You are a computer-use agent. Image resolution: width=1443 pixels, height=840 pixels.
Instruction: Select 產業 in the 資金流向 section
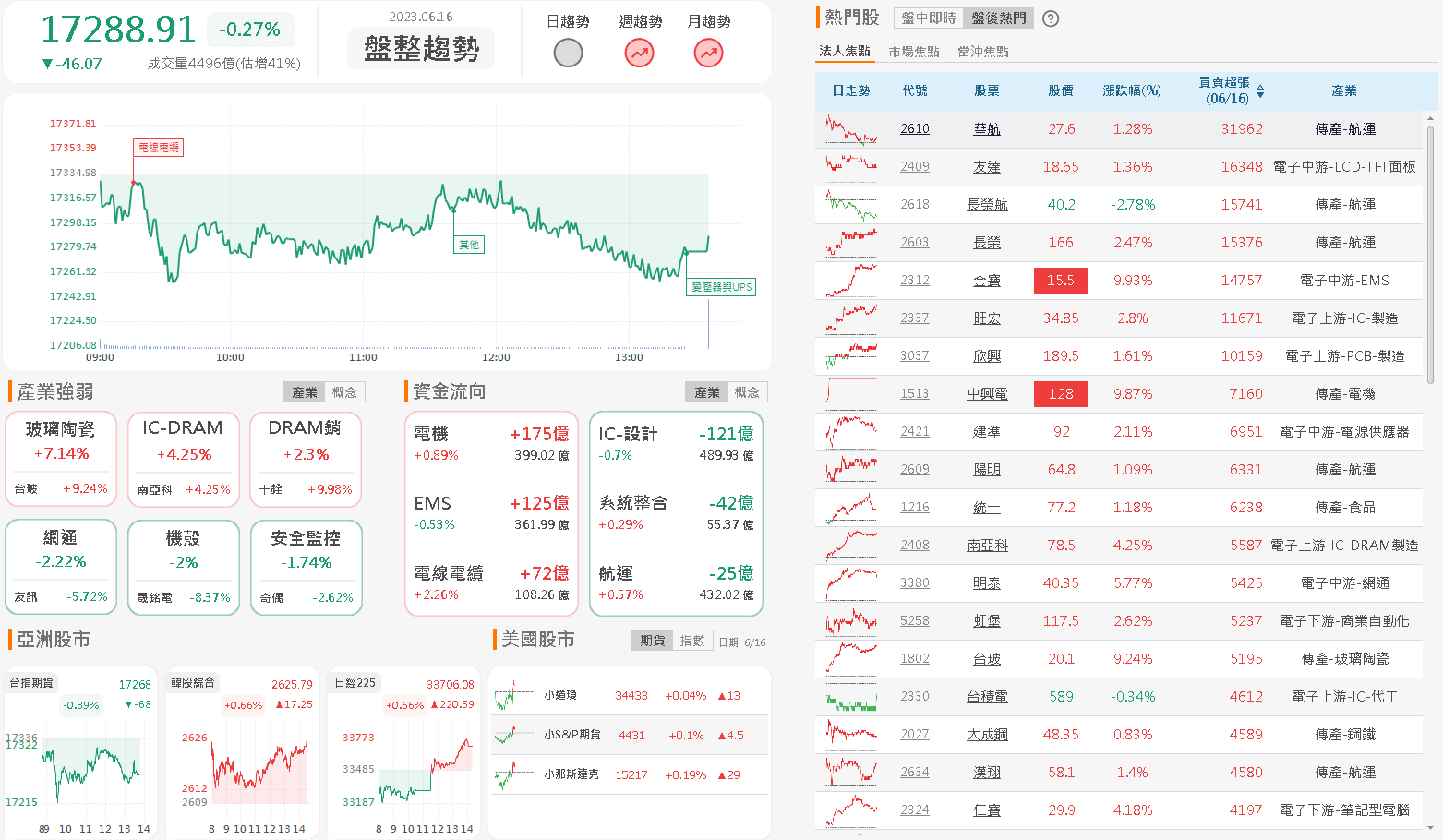(x=707, y=392)
